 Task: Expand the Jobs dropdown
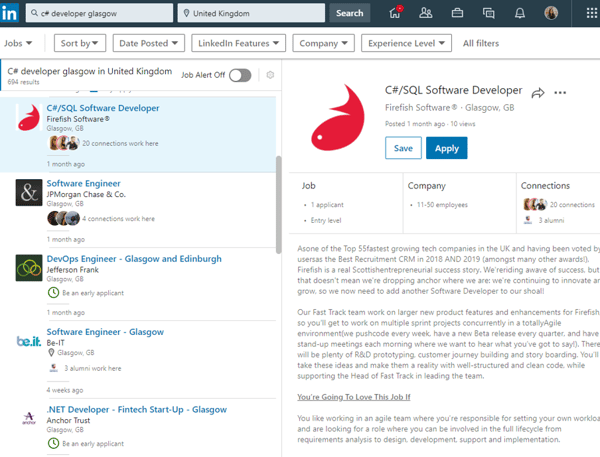click(18, 43)
